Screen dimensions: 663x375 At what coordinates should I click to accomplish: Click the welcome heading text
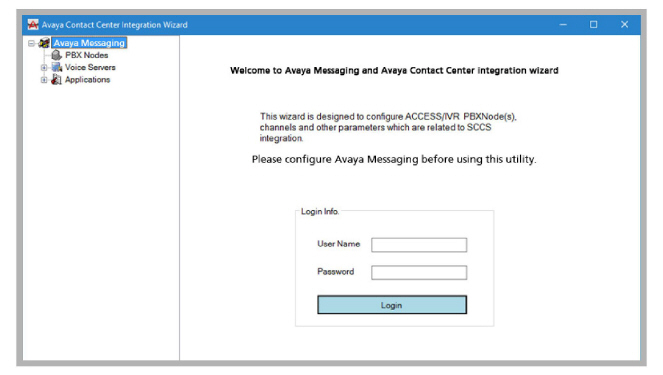tap(394, 71)
